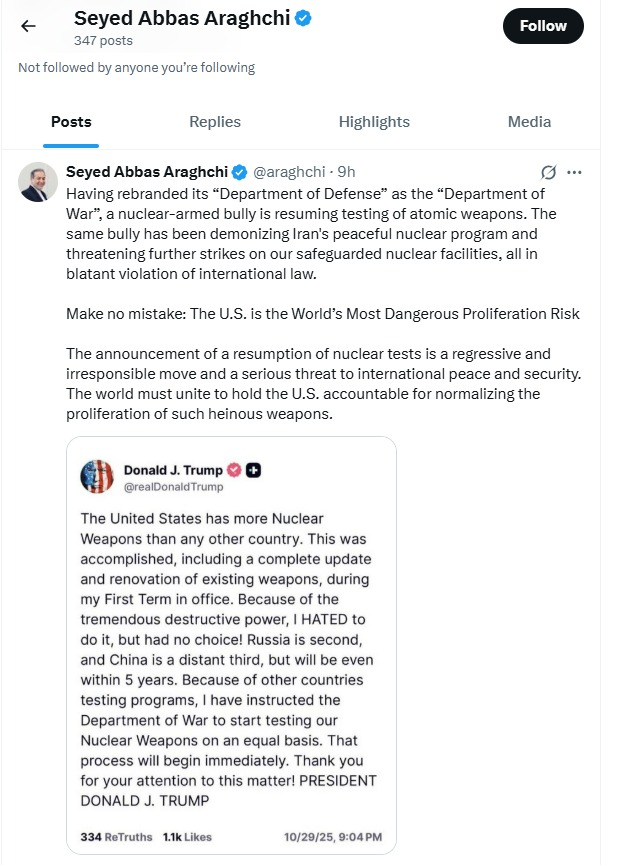Click verified badge next to @araghchi
Viewport: 621px width, 865px height.
[240, 172]
